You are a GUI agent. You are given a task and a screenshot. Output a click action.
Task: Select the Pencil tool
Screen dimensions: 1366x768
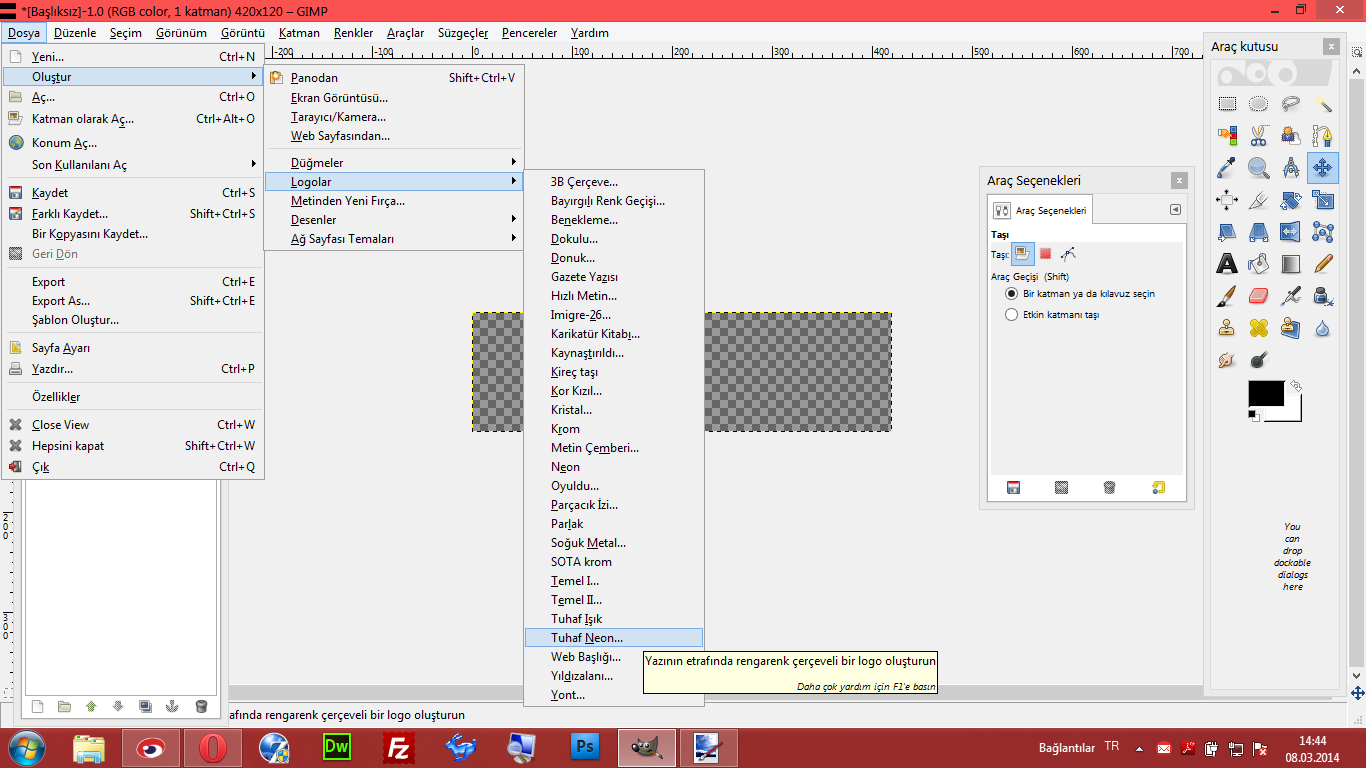tap(1323, 264)
